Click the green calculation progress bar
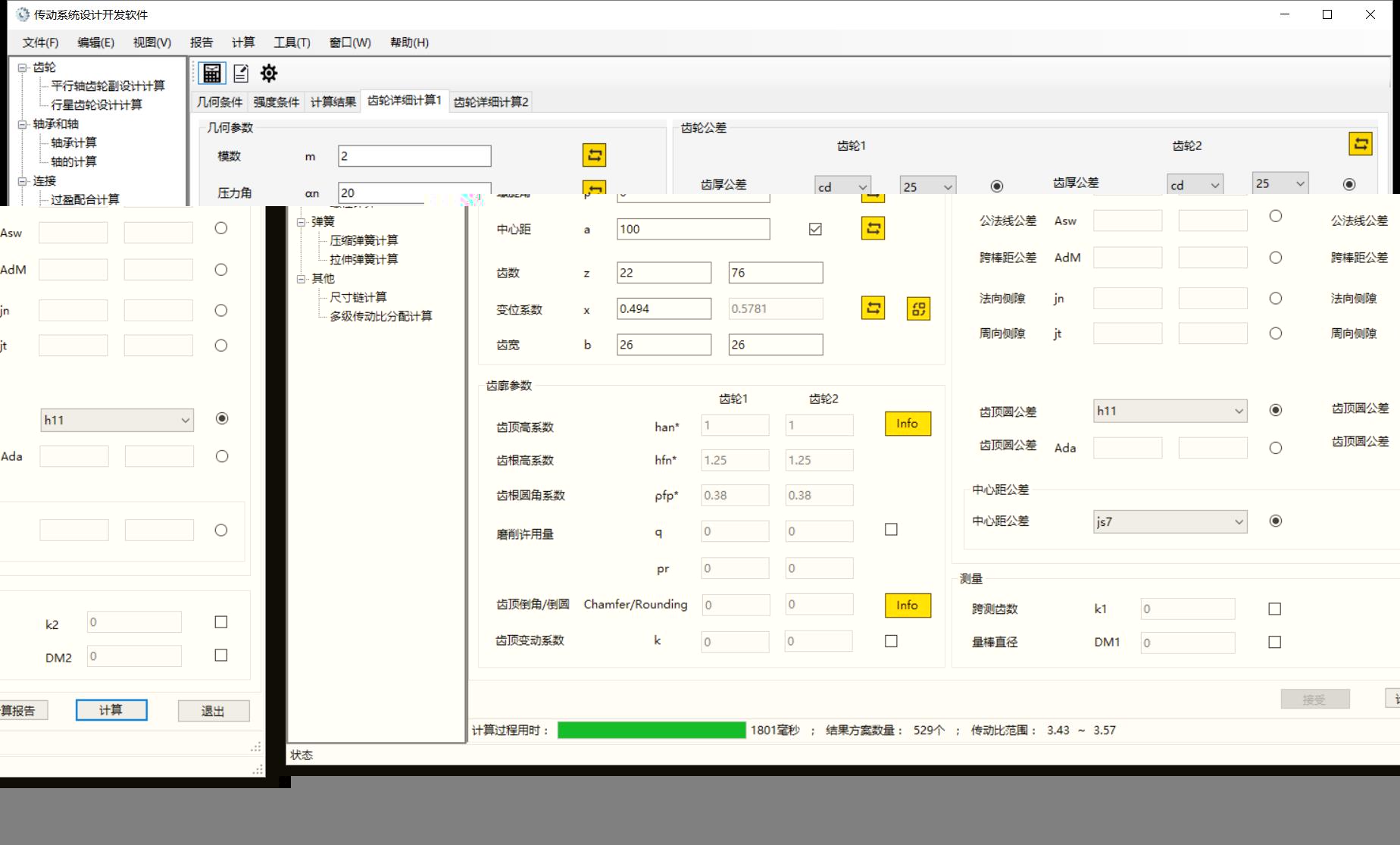The image size is (1400, 845). [x=652, y=730]
